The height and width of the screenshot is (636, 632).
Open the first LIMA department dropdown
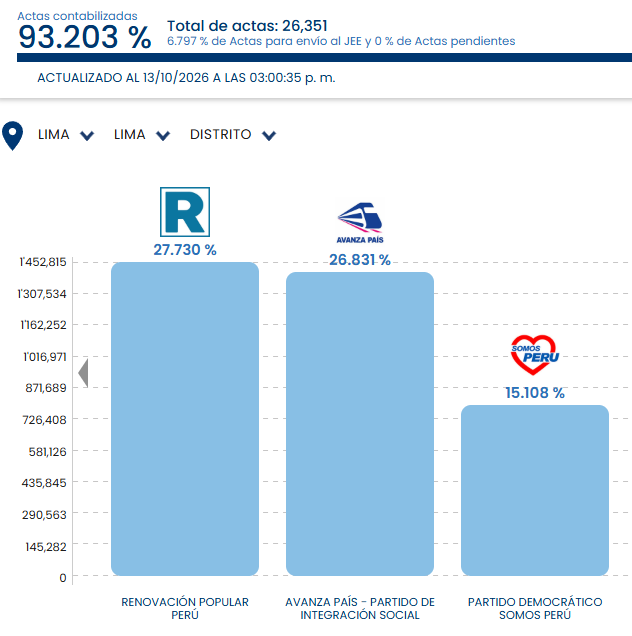[x=66, y=135]
